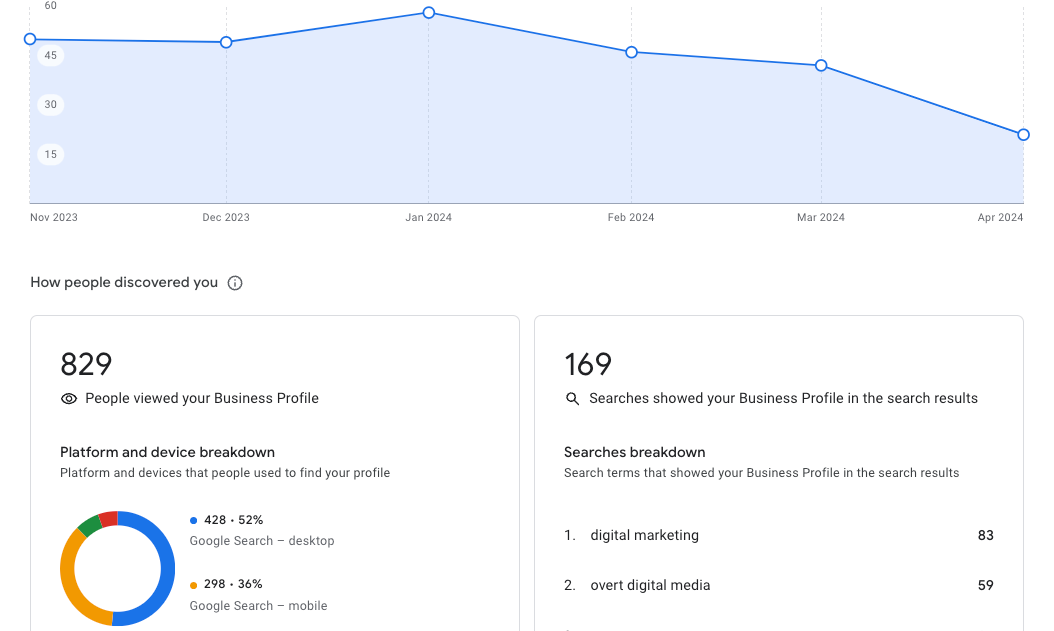The width and height of the screenshot is (1054, 631).
Task: Click the magnifier icon beside Searches showed text
Action: [x=573, y=398]
